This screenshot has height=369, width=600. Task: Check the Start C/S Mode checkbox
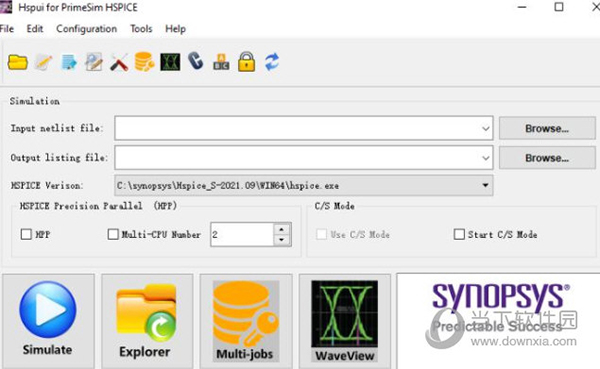point(459,234)
